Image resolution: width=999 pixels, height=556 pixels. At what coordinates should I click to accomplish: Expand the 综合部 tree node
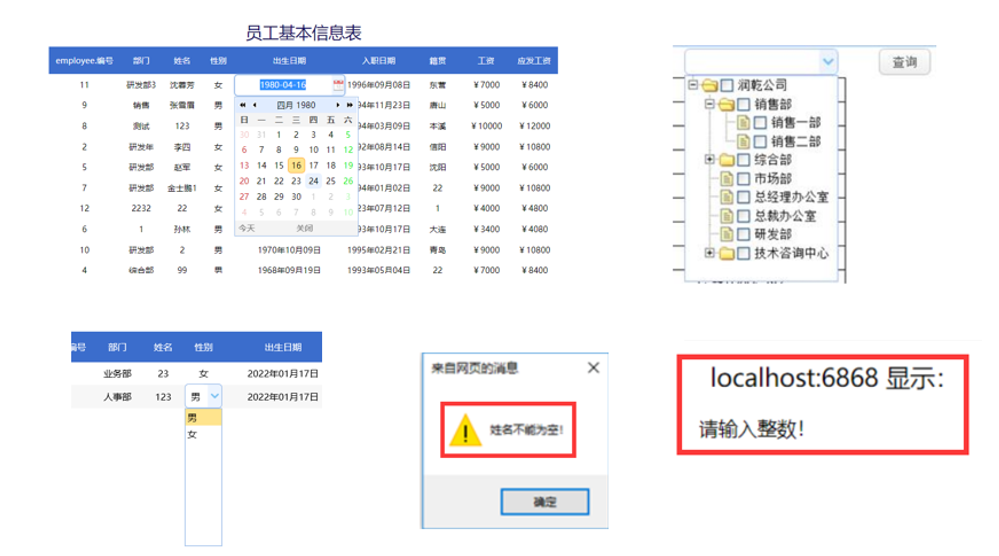click(709, 160)
